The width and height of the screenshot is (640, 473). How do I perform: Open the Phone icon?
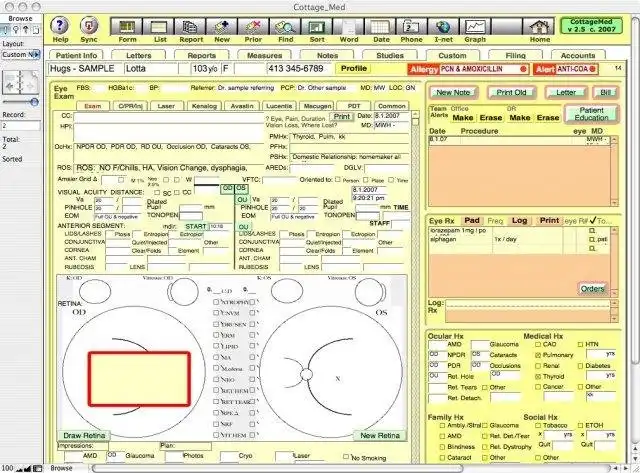click(411, 27)
